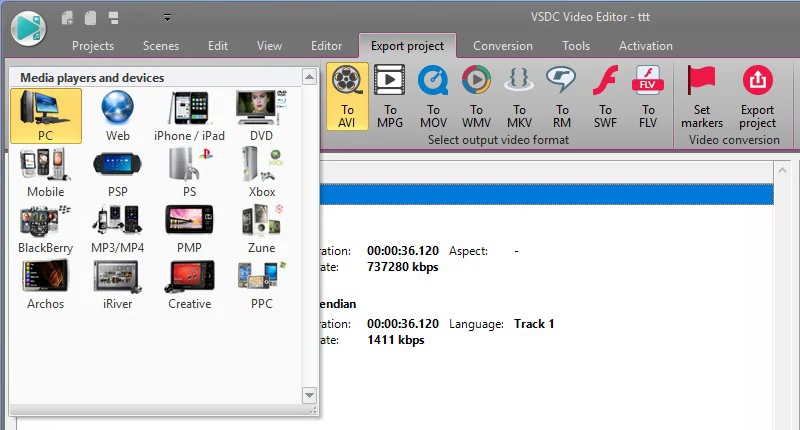Select the Mobile device option
Screen dimensions: 800x430
coord(45,172)
